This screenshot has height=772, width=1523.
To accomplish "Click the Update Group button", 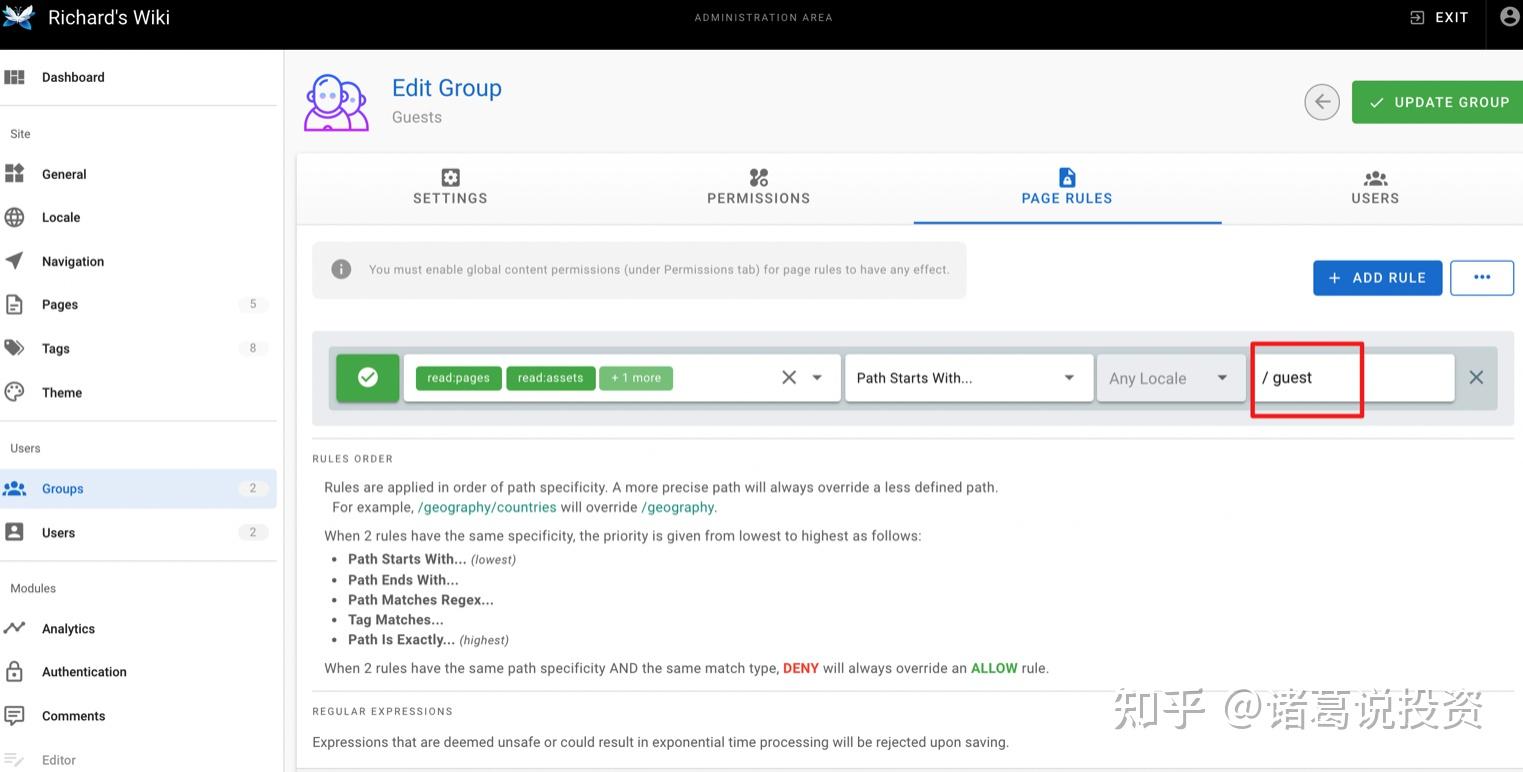I will (x=1436, y=101).
